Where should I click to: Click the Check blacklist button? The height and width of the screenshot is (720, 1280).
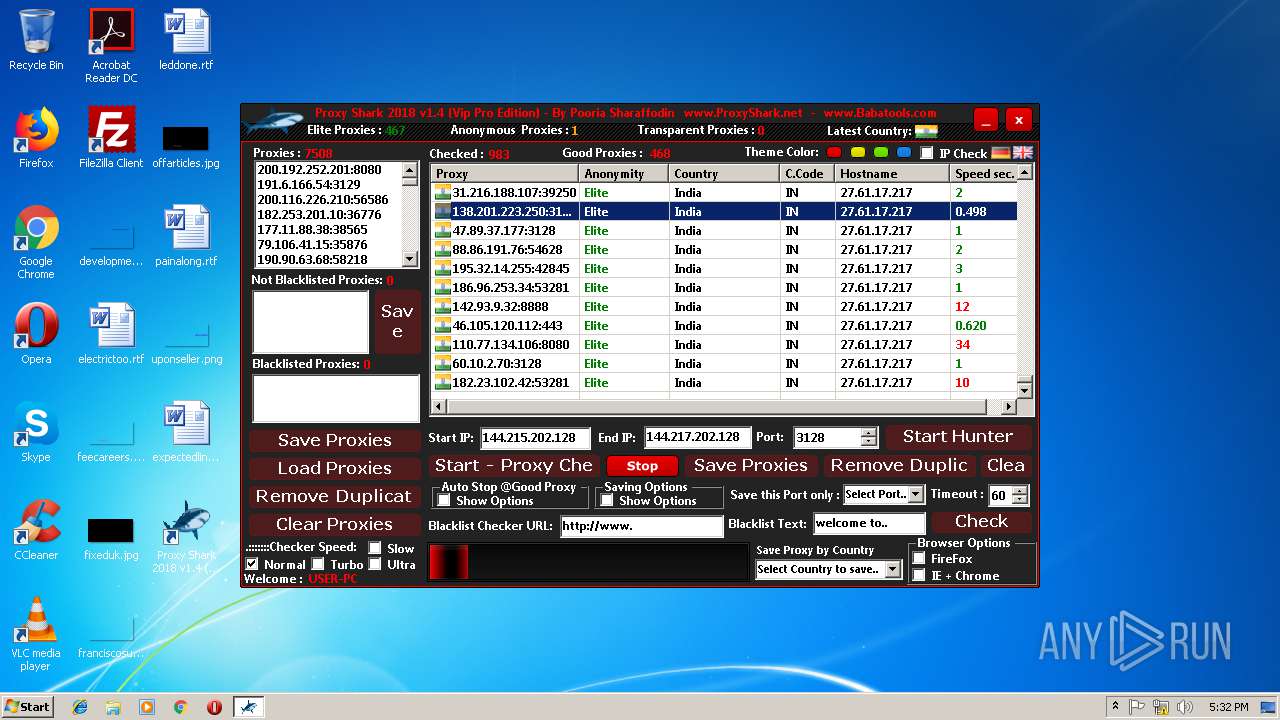981,521
